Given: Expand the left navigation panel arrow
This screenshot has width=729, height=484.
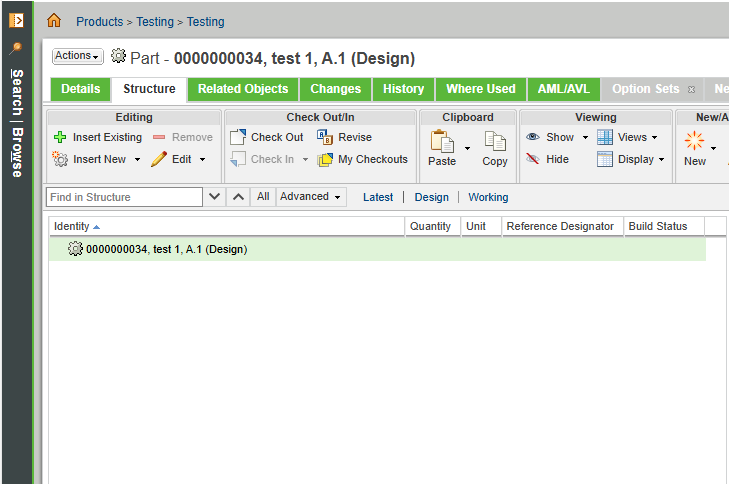Looking at the screenshot, I should tap(16, 20).
